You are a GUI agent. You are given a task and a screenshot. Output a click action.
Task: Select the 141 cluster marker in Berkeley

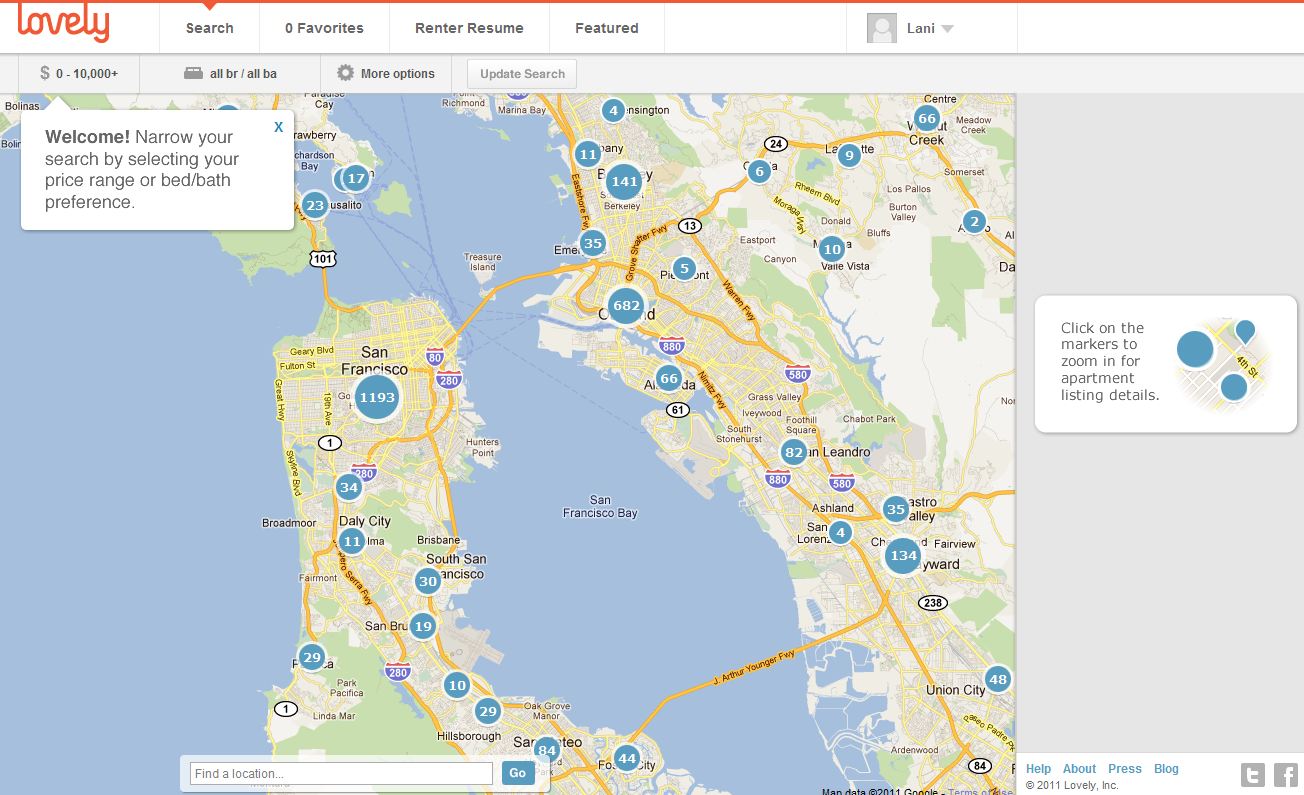624,181
